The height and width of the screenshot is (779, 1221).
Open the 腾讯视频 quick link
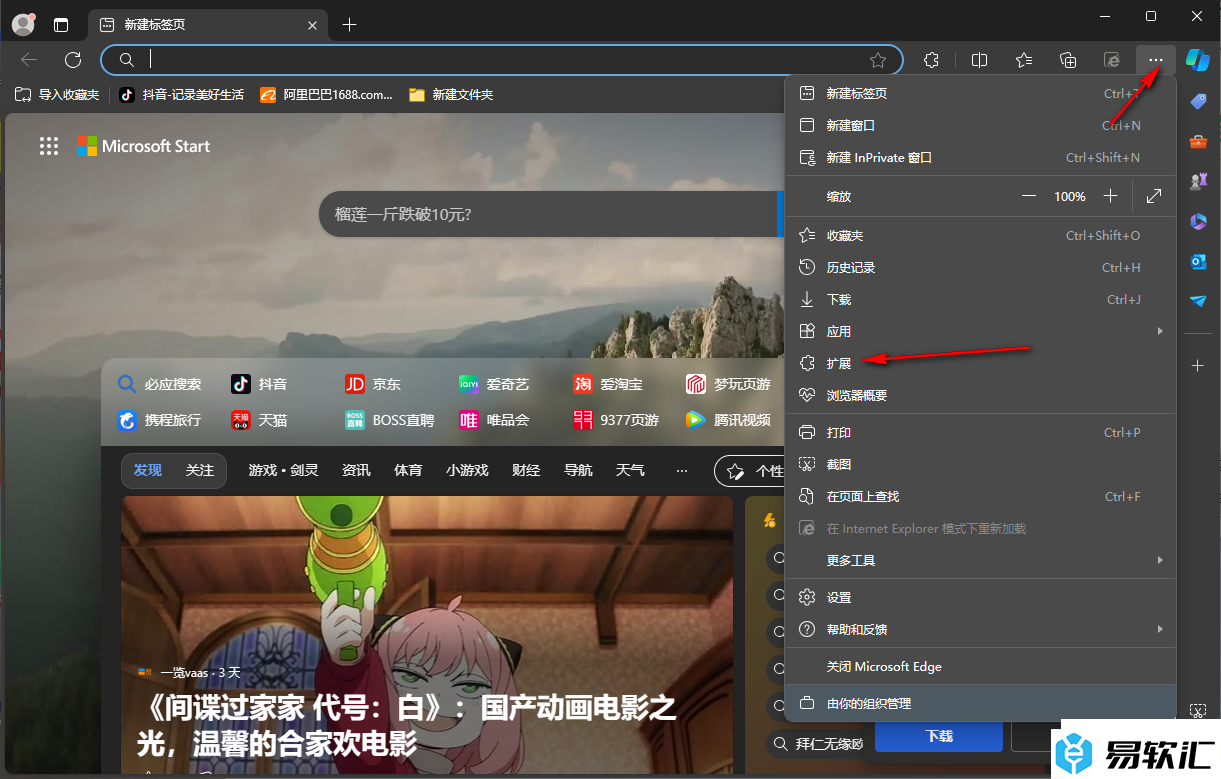(x=728, y=420)
